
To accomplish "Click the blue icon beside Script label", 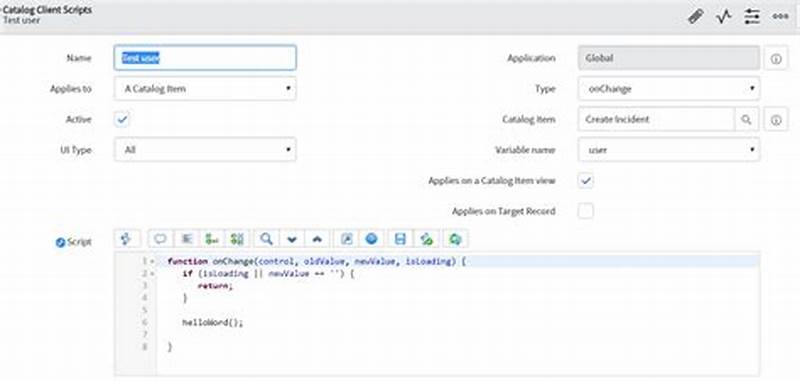I will click(60, 242).
